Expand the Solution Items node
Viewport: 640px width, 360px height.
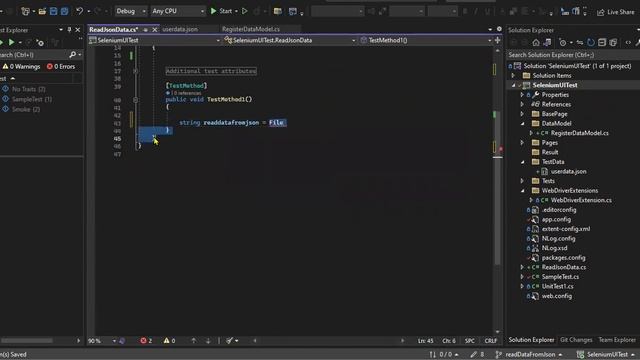pos(513,76)
